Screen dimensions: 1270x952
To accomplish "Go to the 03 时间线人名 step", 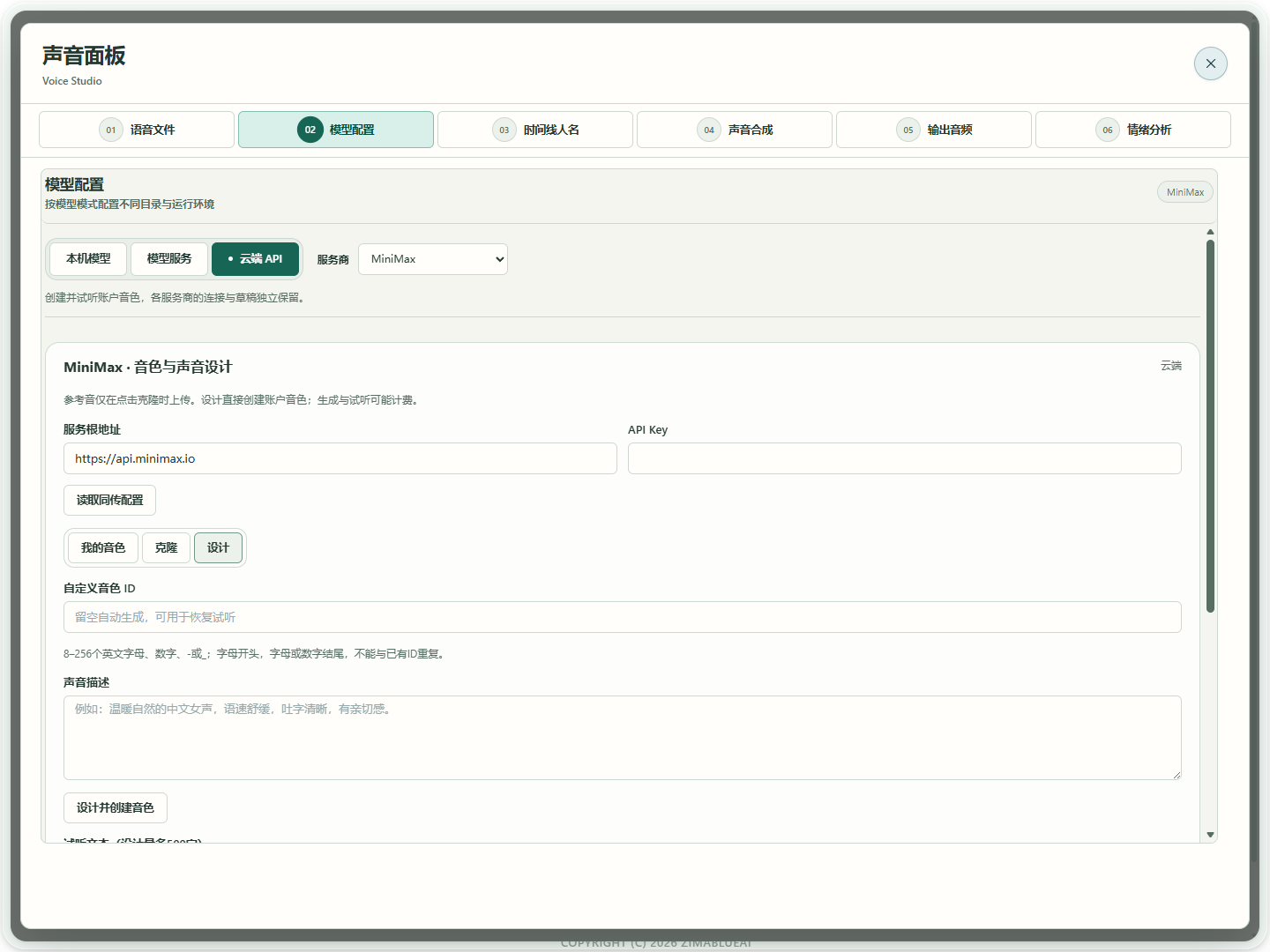I will coord(535,130).
